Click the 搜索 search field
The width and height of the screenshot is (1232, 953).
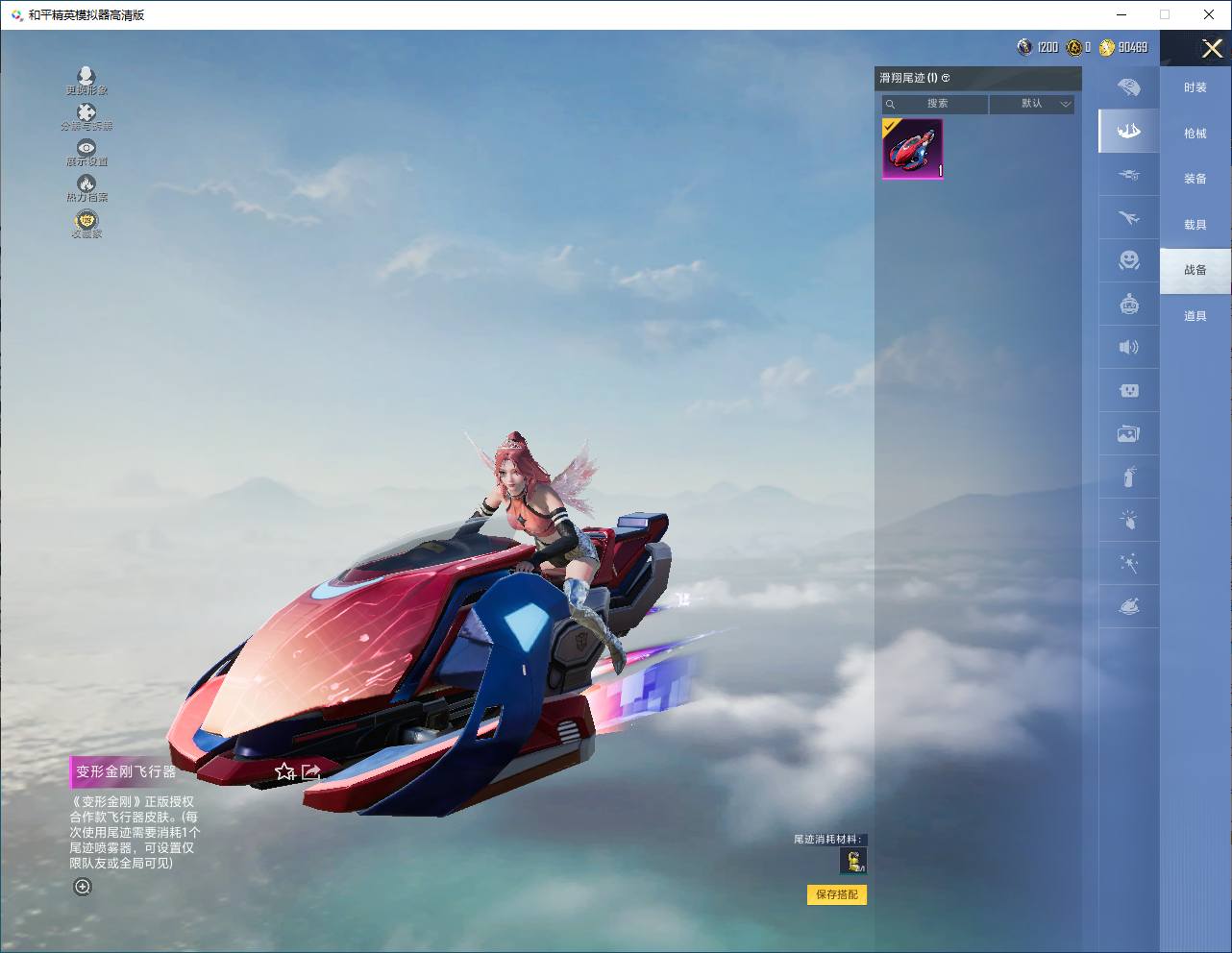935,104
